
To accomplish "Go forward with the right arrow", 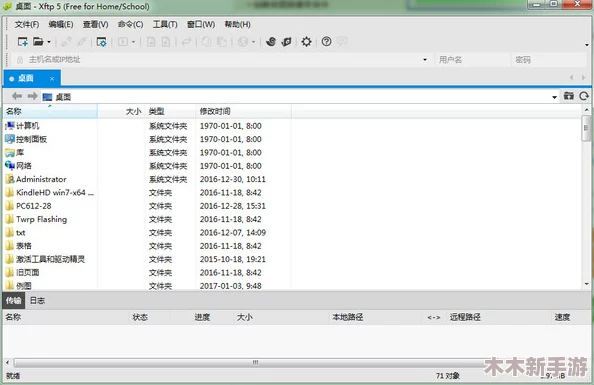I will [x=33, y=96].
